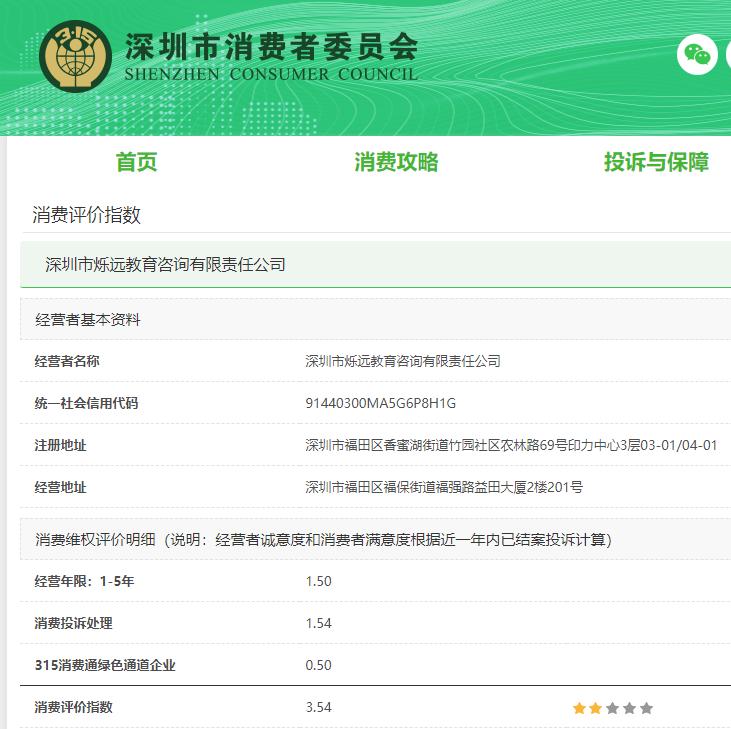Viewport: 731px width, 729px height.
Task: Click the 315消费通绿色通道企业 label
Action: (x=105, y=665)
